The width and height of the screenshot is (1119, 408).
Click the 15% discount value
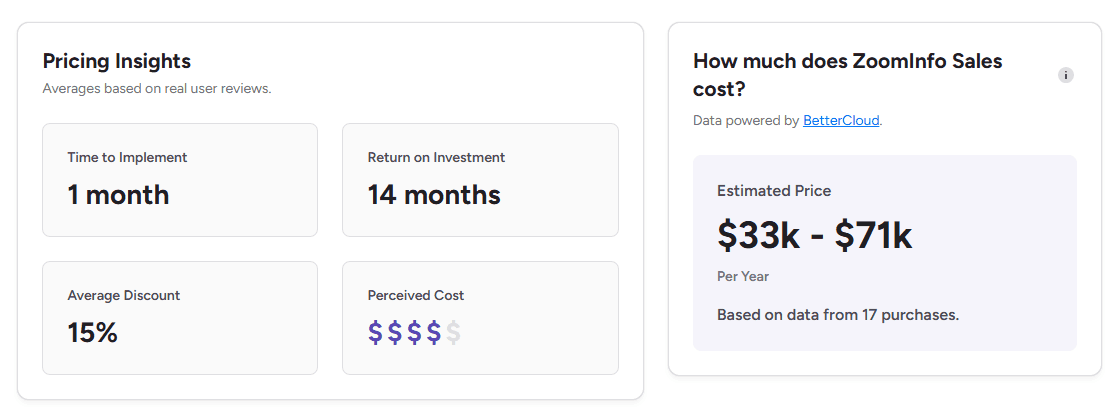pos(93,333)
